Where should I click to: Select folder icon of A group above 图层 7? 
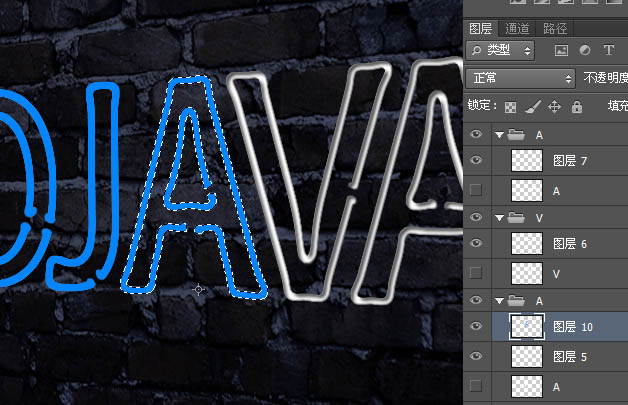pyautogui.click(x=516, y=134)
